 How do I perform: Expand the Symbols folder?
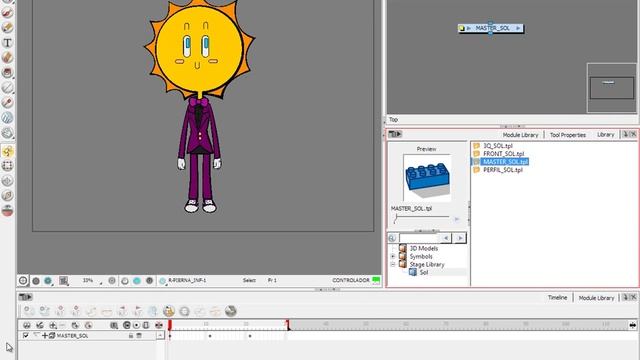393,256
